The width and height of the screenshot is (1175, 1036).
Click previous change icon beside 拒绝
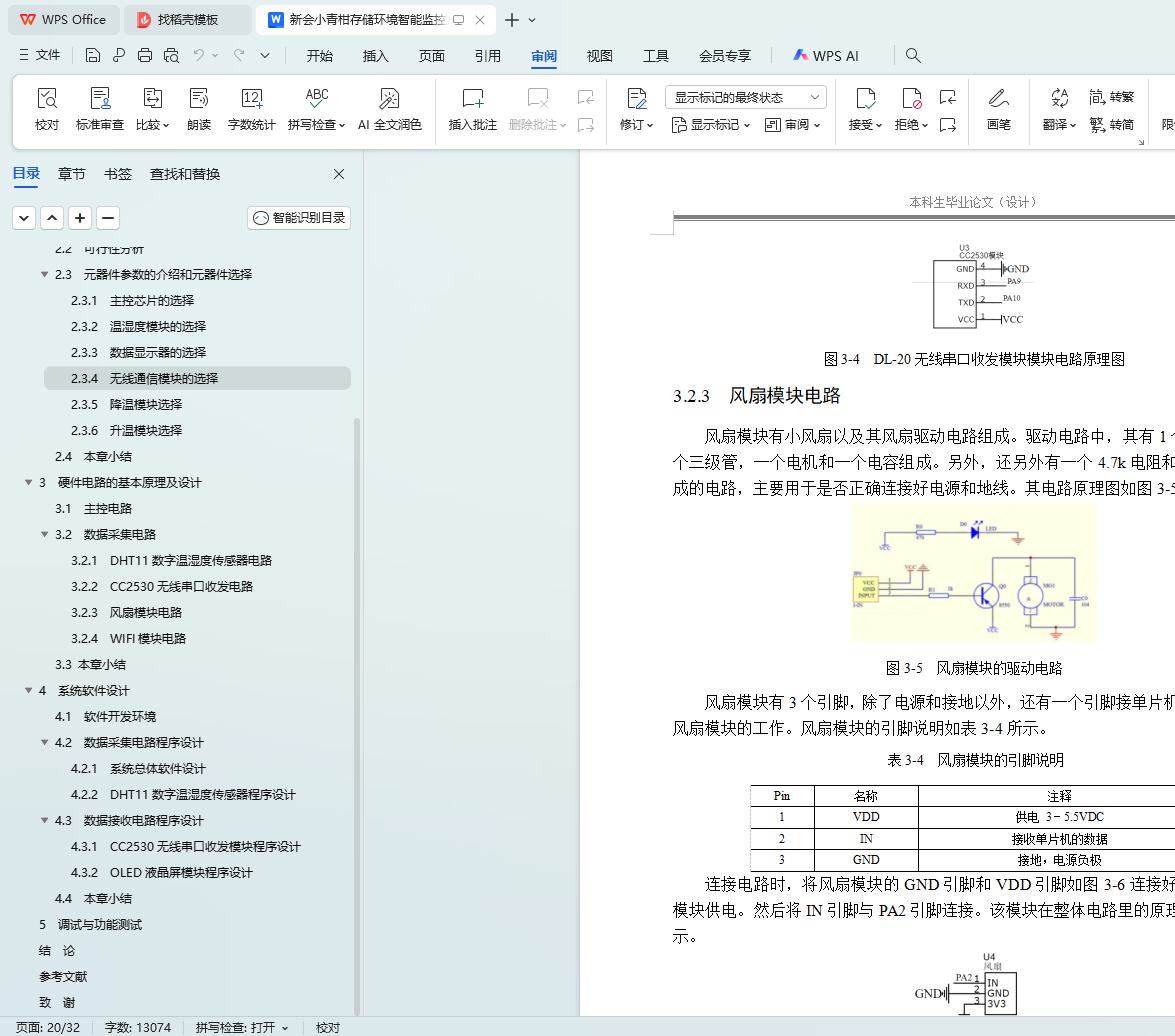pos(948,97)
